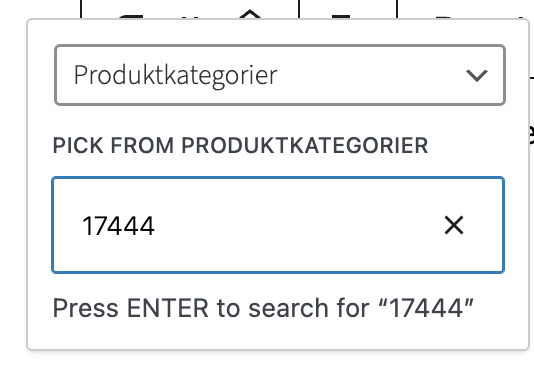Focus the search field containing 17444
Viewport: 534px width, 368px height.
coord(278,225)
